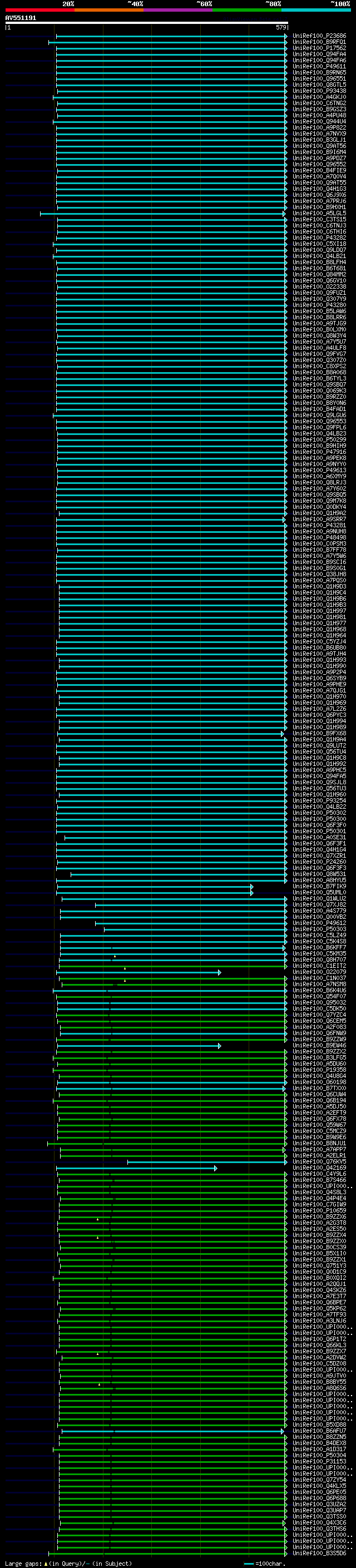Image resolution: width=356 pixels, height=1568 pixels.
Task: Select hit label UniRef100_Q4H1G3
Action: [319, 189]
